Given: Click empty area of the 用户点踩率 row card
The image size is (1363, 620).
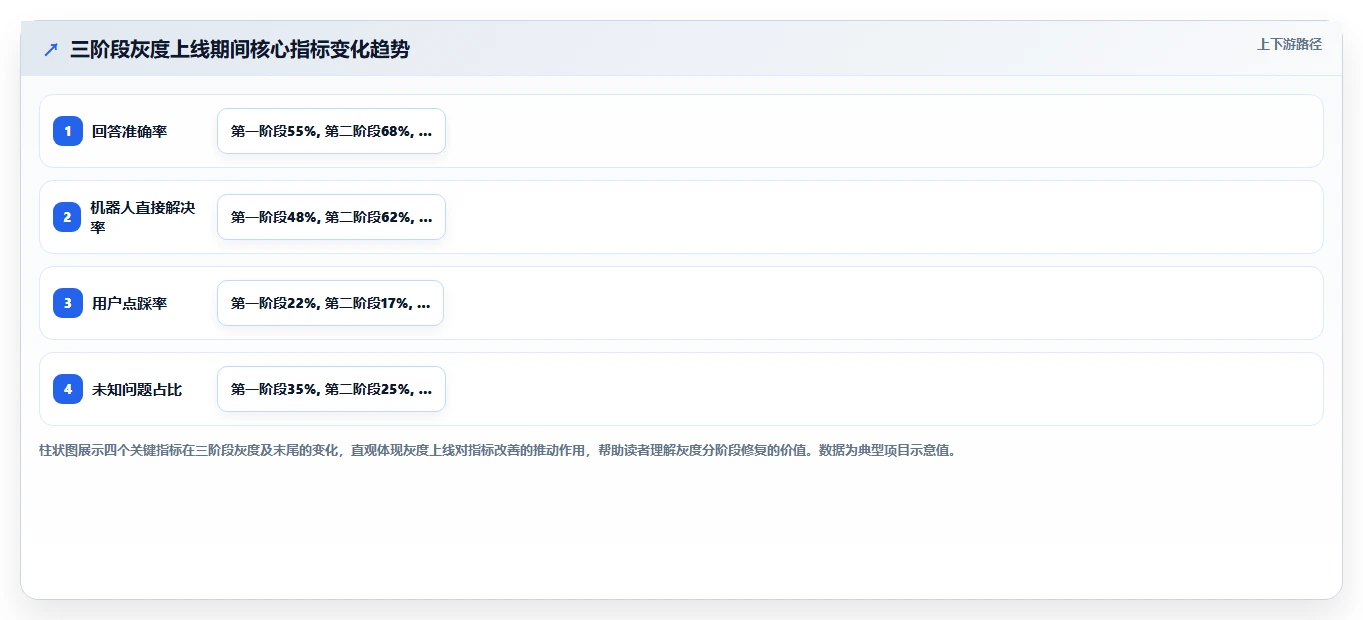Looking at the screenshot, I should point(880,303).
